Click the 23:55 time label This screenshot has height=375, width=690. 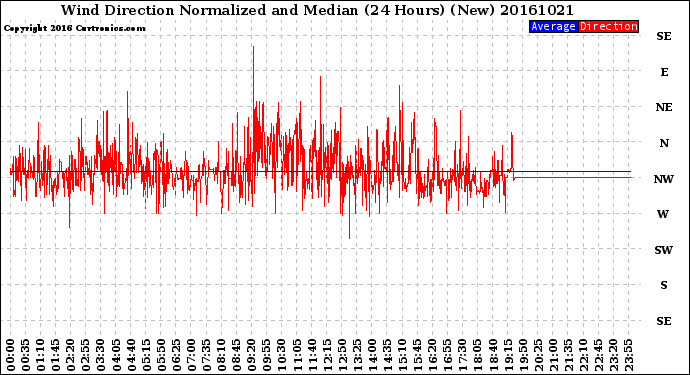[x=628, y=355]
